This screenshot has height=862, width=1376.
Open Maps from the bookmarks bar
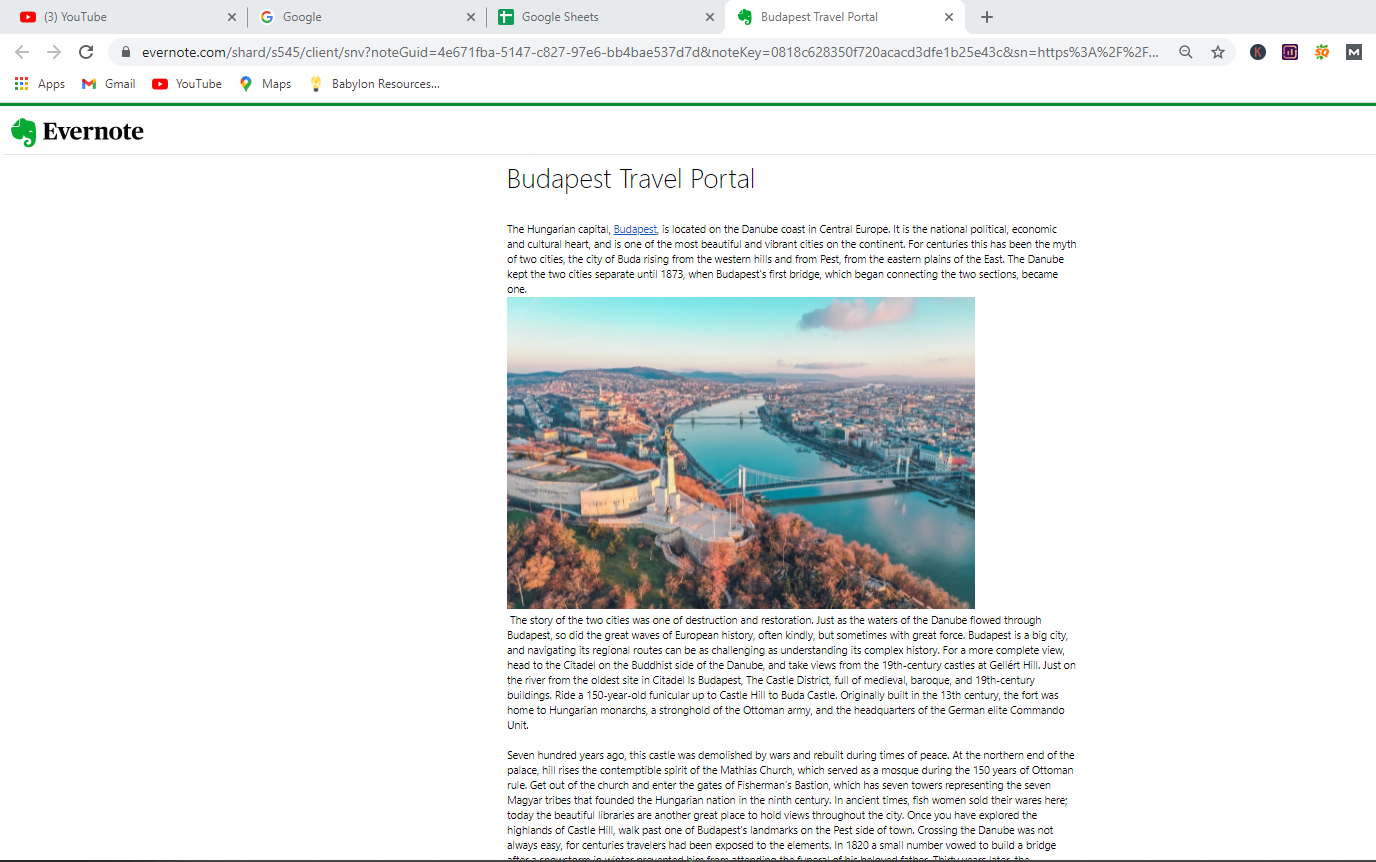(264, 83)
